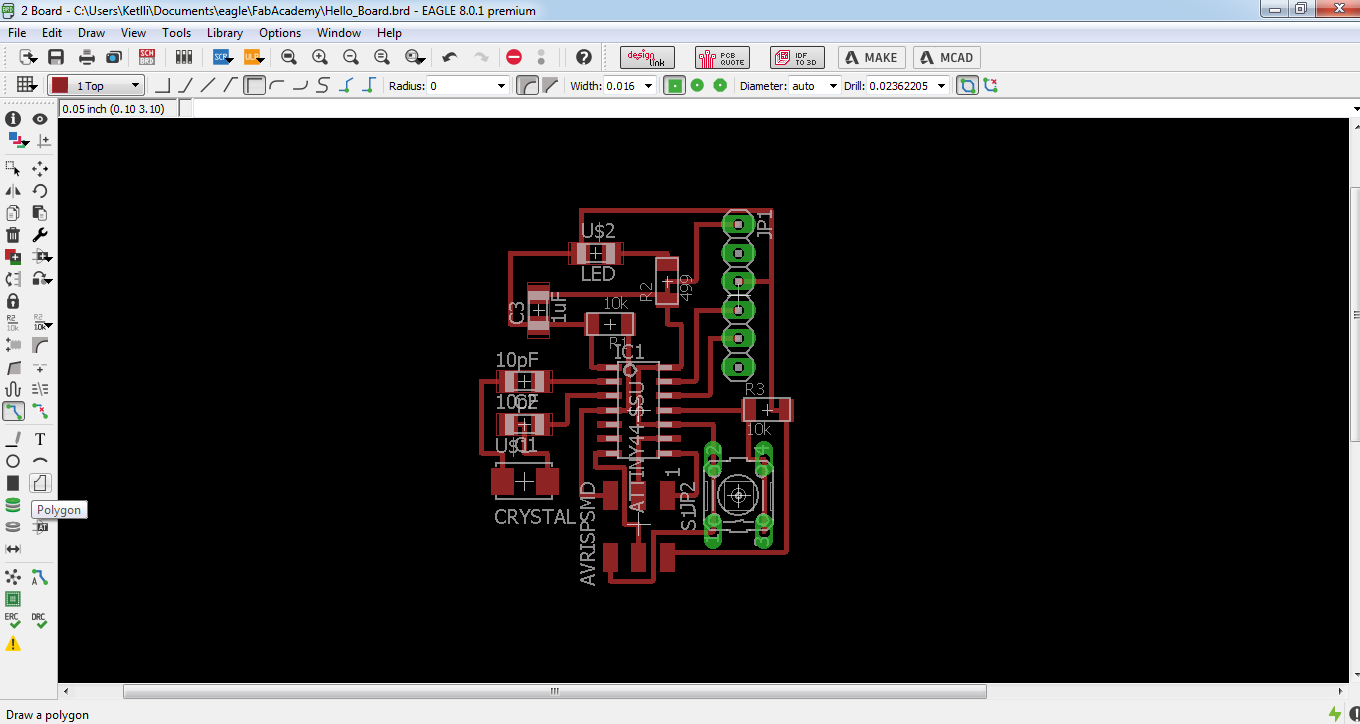Select the Ripup tool
1360x724 pixels.
tap(40, 411)
